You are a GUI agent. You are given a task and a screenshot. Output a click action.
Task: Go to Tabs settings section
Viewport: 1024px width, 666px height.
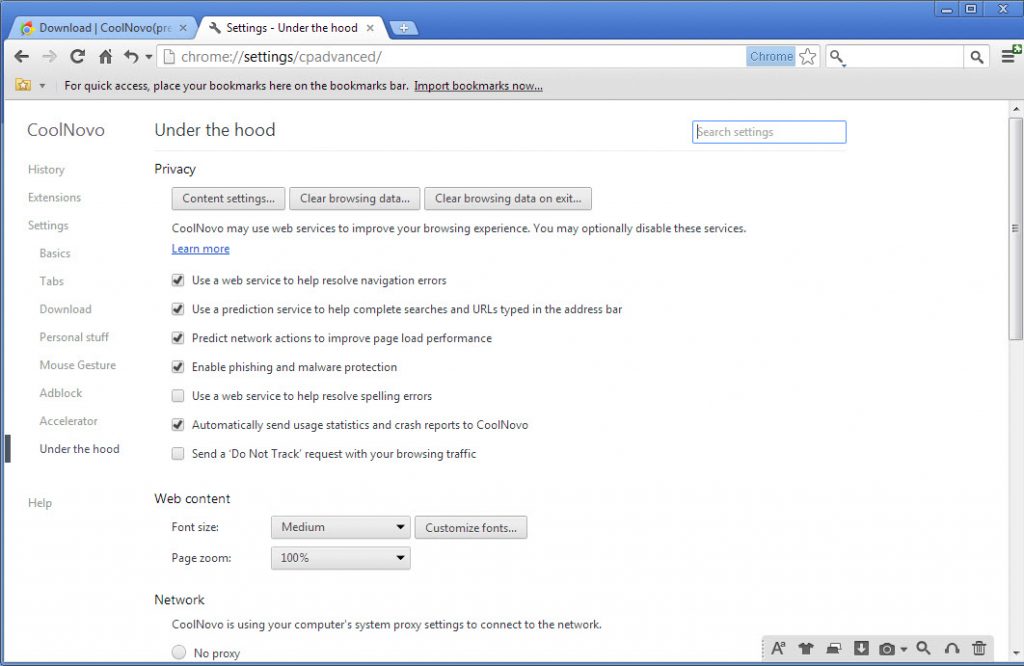[x=52, y=281]
